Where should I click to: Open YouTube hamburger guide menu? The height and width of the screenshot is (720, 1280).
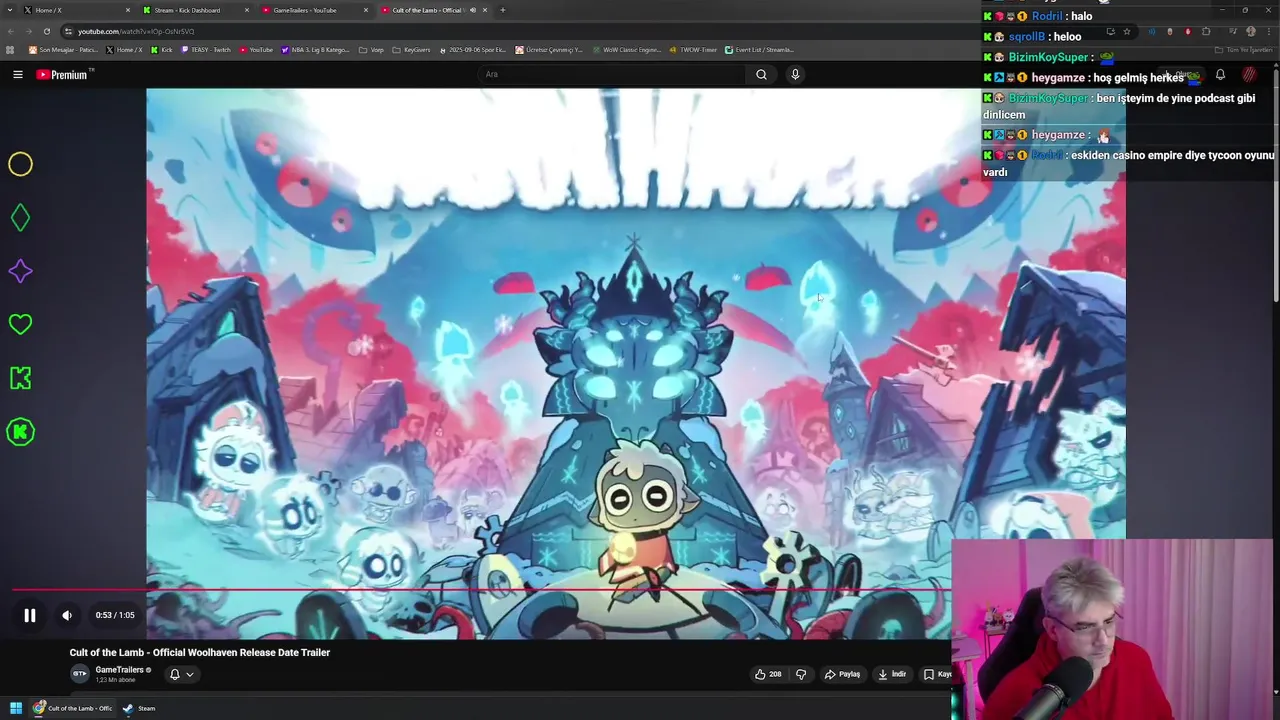pos(17,74)
